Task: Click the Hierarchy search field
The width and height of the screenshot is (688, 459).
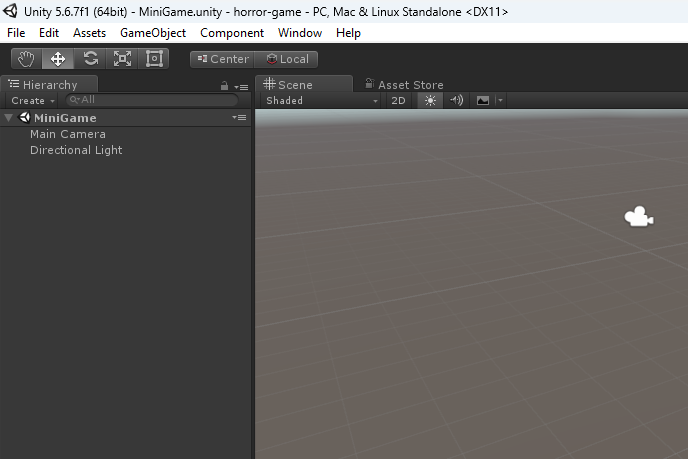Action: coord(152,100)
